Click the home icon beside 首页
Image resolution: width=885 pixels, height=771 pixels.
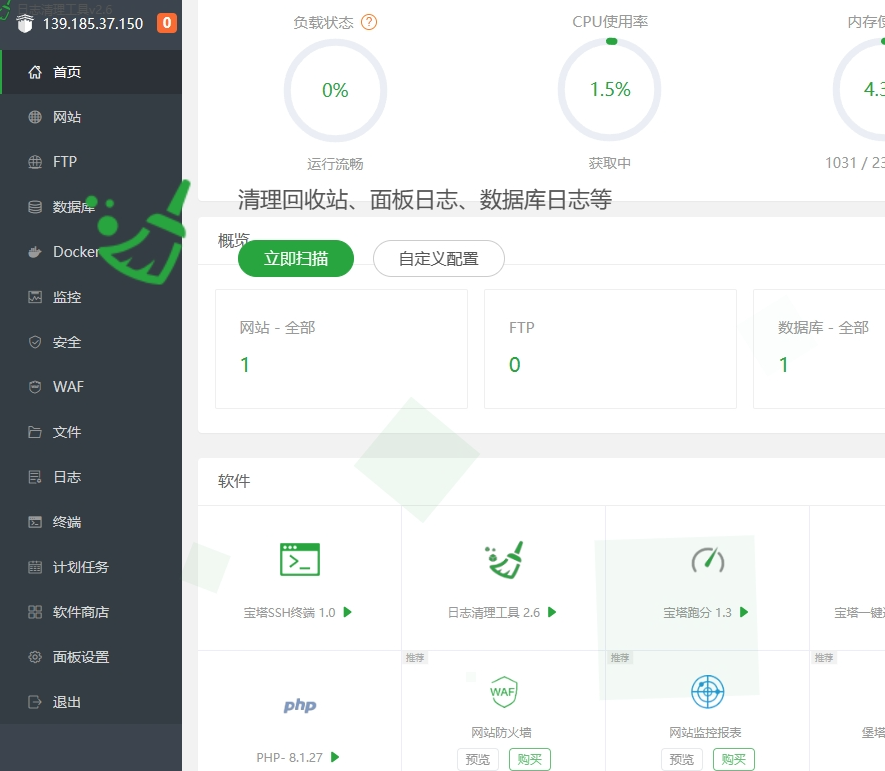click(35, 72)
